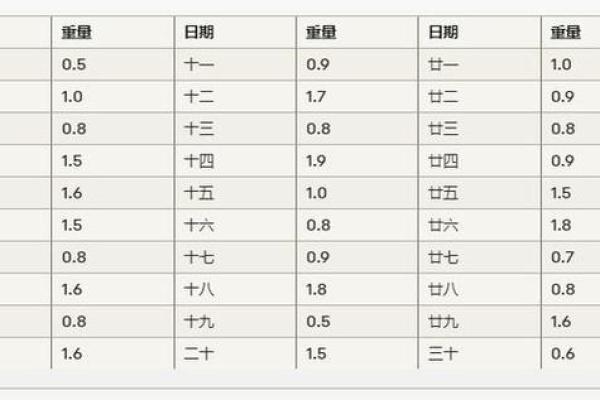Click the 廿一 date cell
Image resolution: width=600 pixels, height=400 pixels.
click(x=443, y=64)
